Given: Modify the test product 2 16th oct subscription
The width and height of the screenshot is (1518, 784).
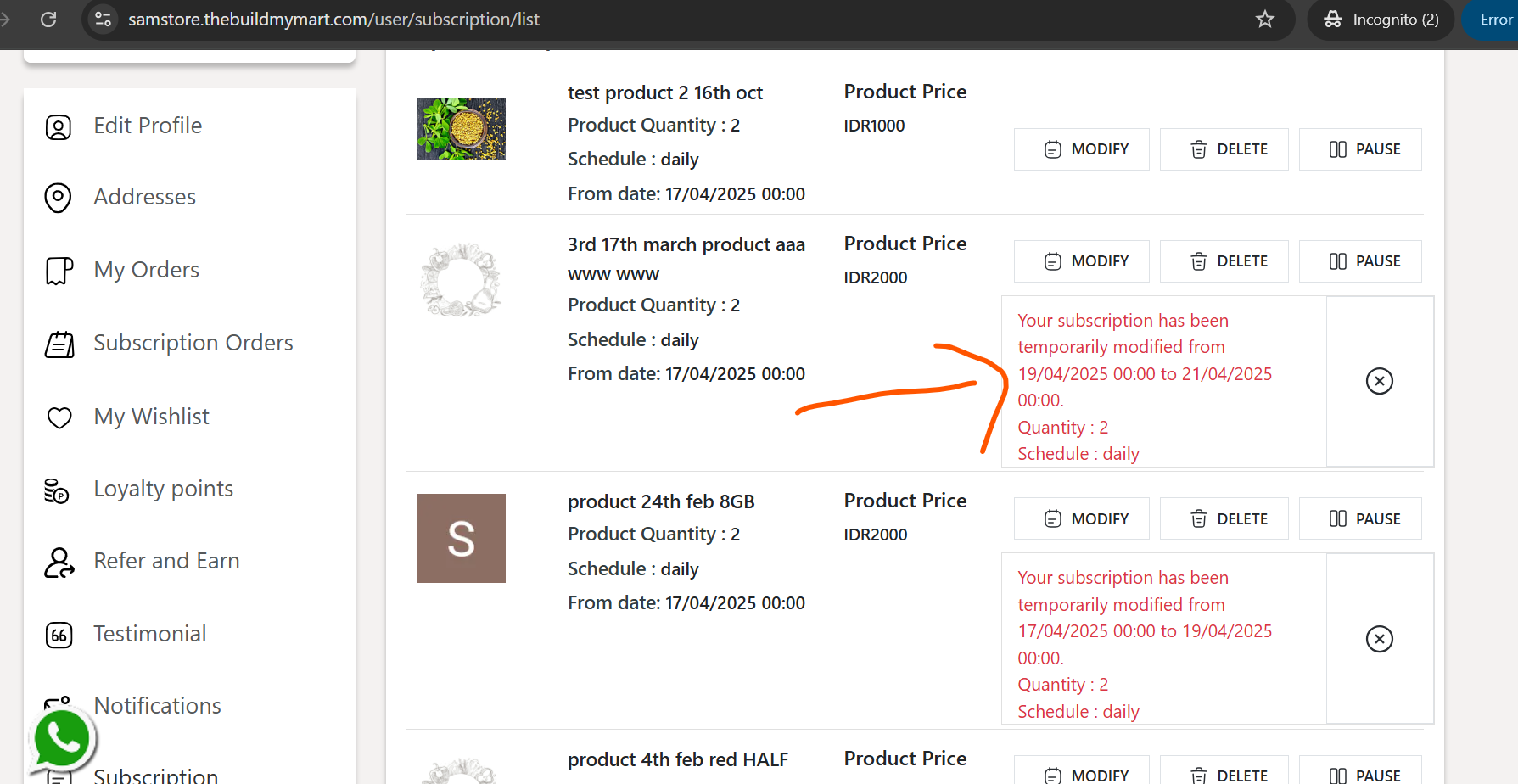Looking at the screenshot, I should tap(1082, 149).
